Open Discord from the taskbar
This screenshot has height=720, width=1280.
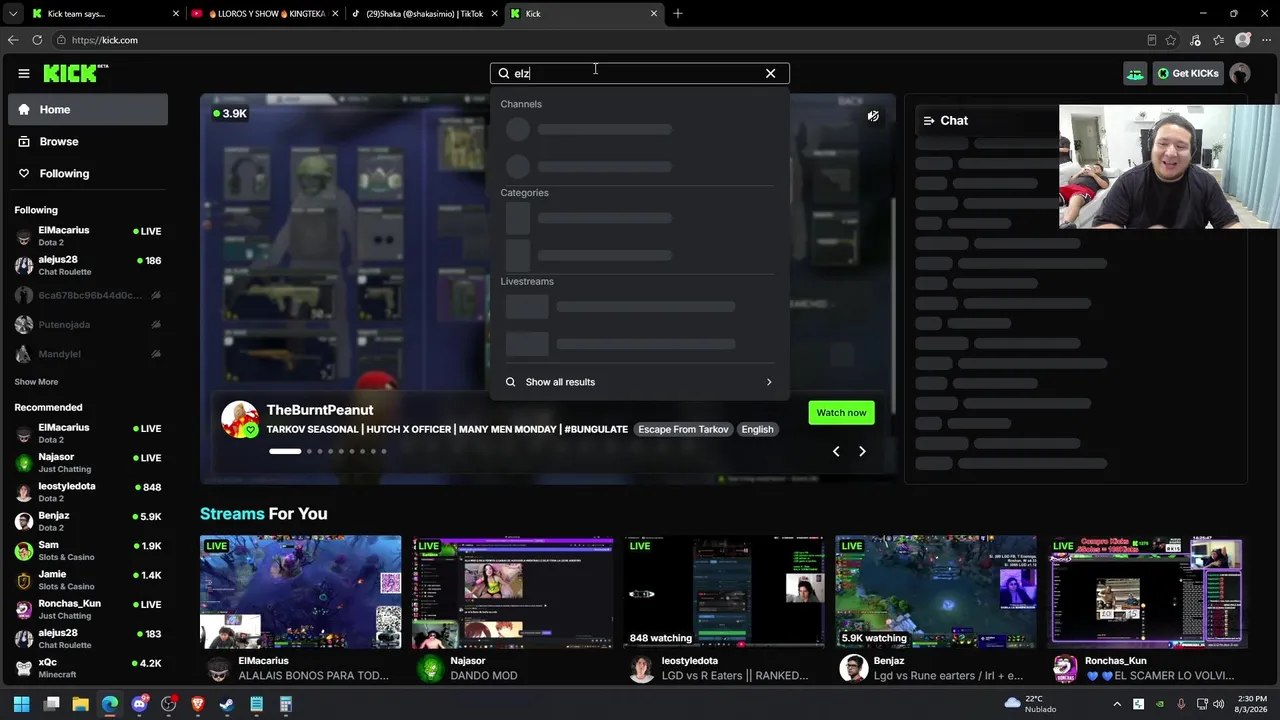[140, 704]
